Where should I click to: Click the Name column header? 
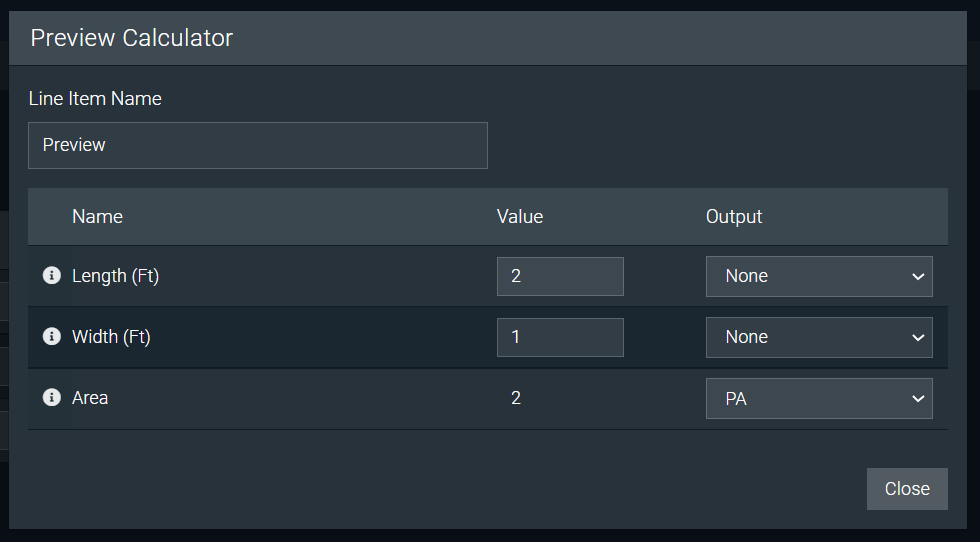98,216
